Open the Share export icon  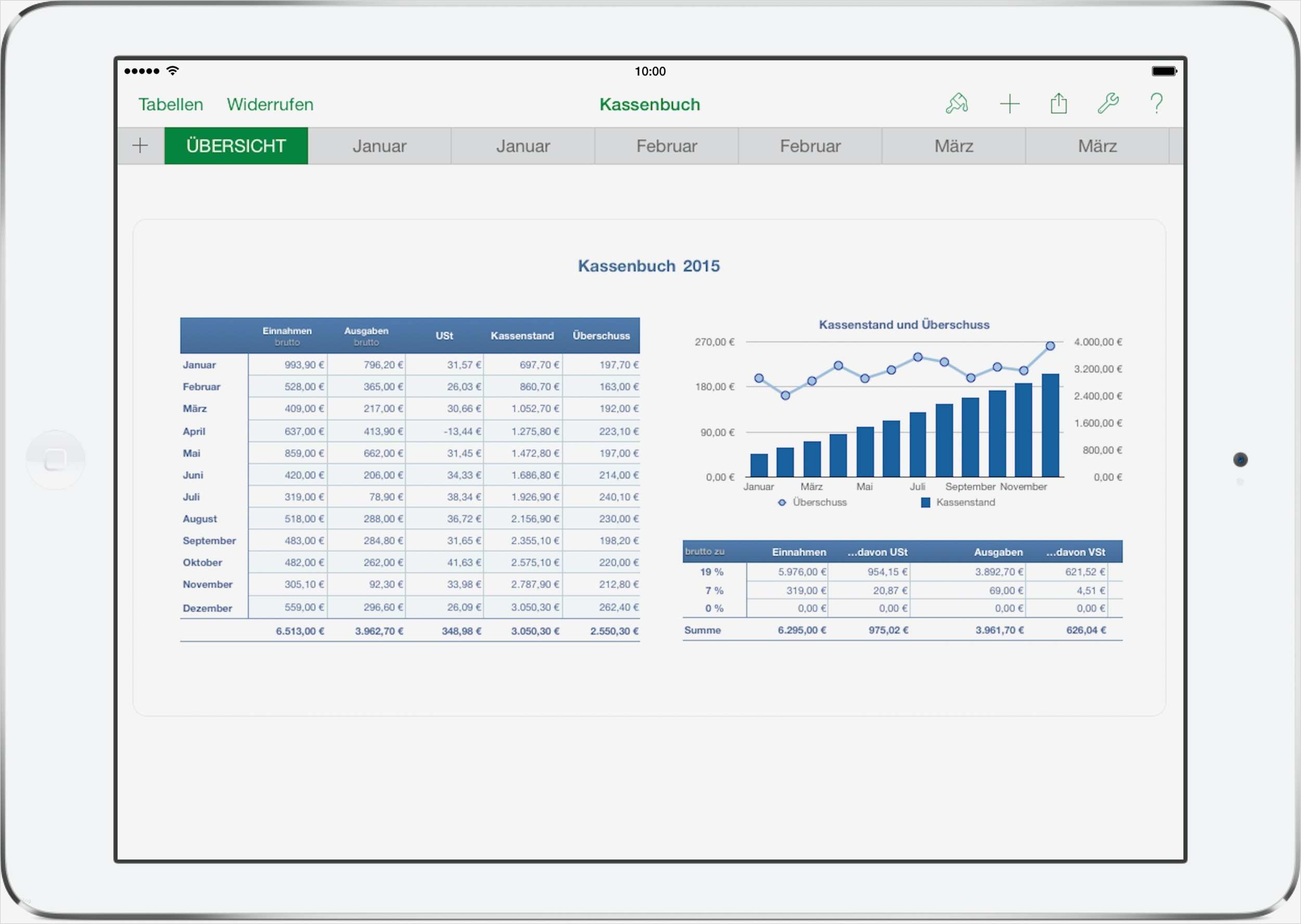pos(1058,104)
